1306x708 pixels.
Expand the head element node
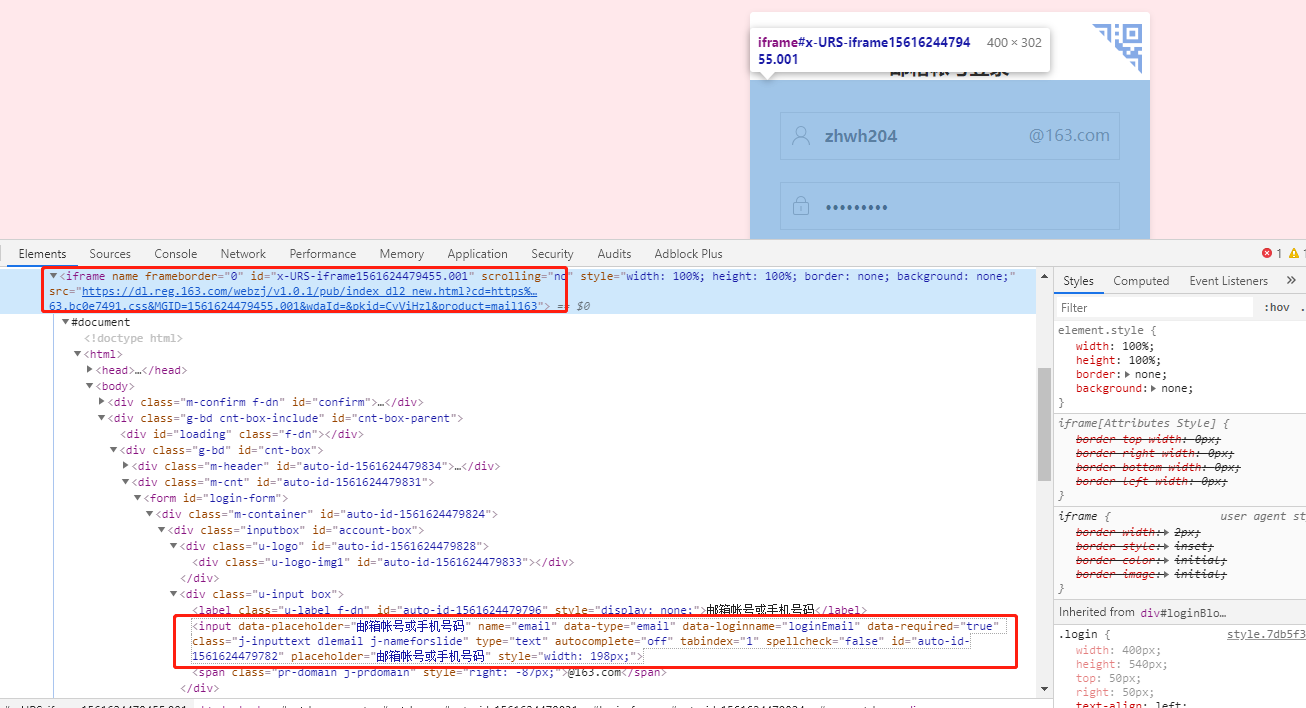pyautogui.click(x=90, y=369)
